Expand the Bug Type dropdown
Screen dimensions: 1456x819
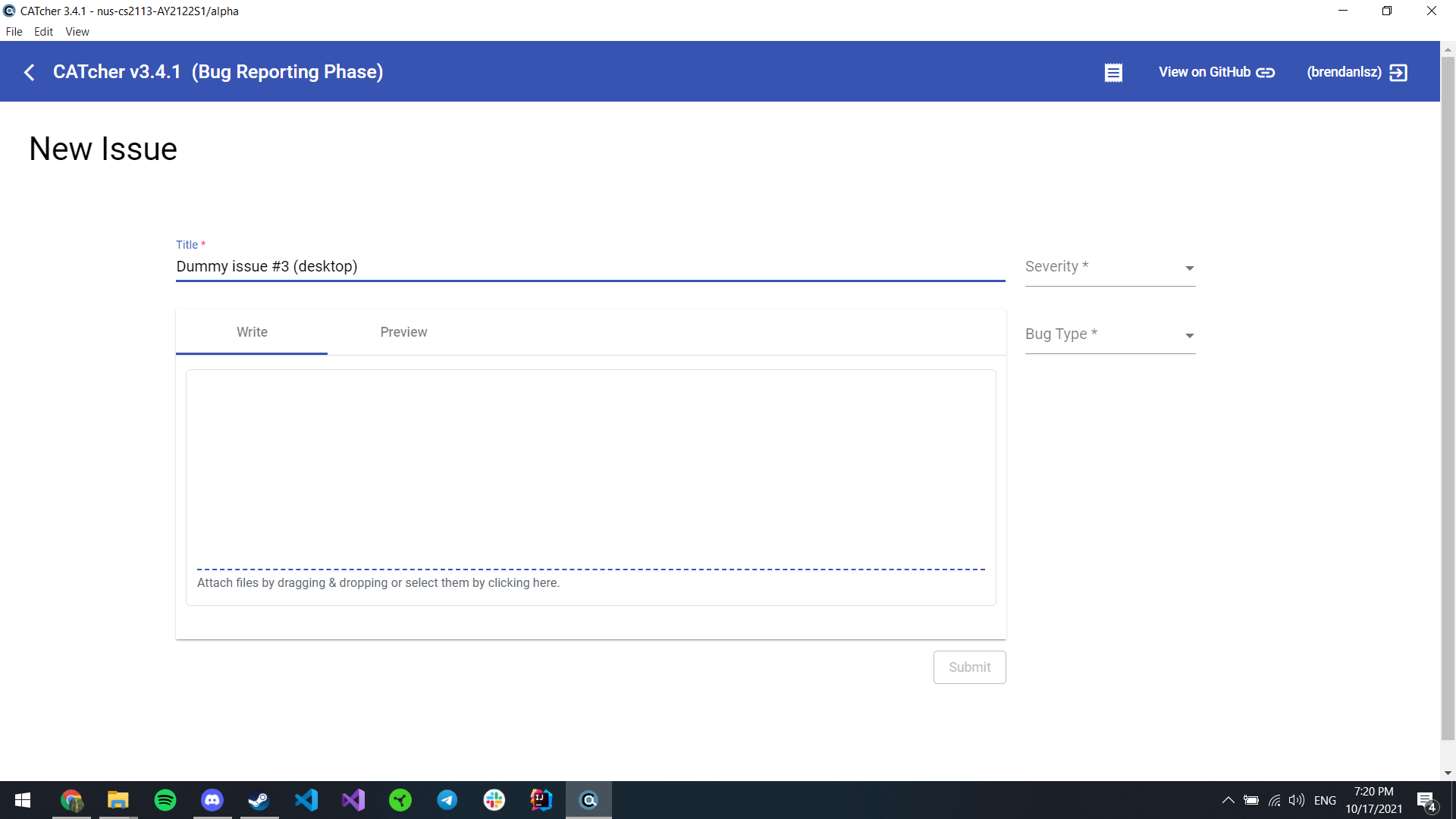(x=1109, y=335)
